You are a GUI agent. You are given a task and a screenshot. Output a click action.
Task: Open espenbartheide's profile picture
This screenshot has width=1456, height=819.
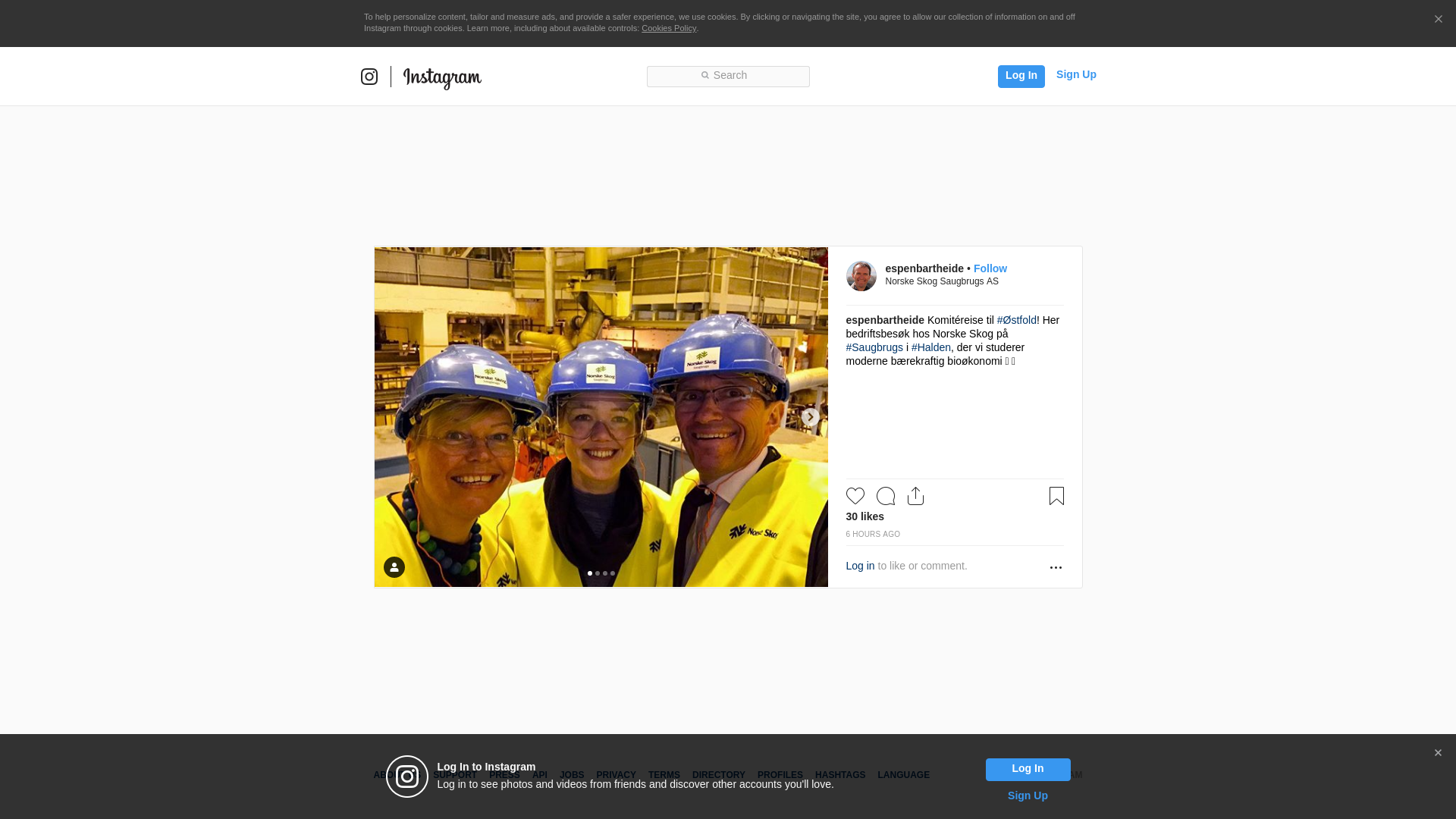pyautogui.click(x=861, y=276)
